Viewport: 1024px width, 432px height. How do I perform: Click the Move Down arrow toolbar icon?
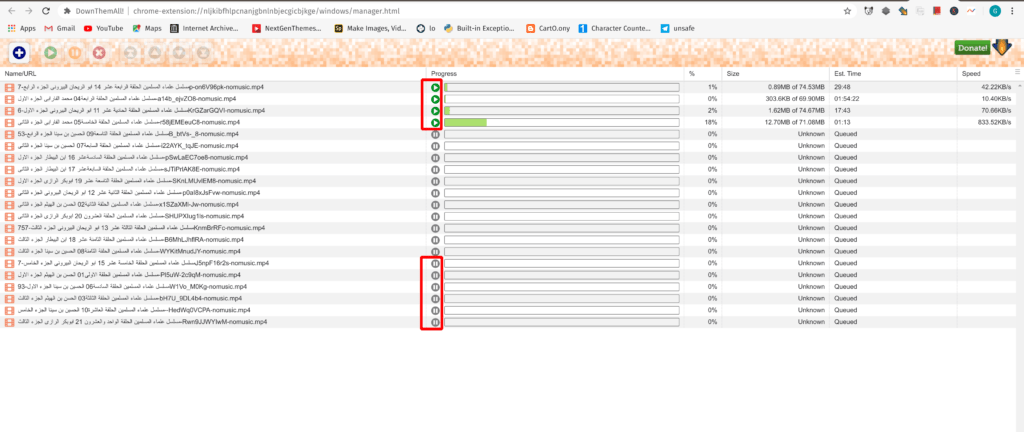[177, 52]
